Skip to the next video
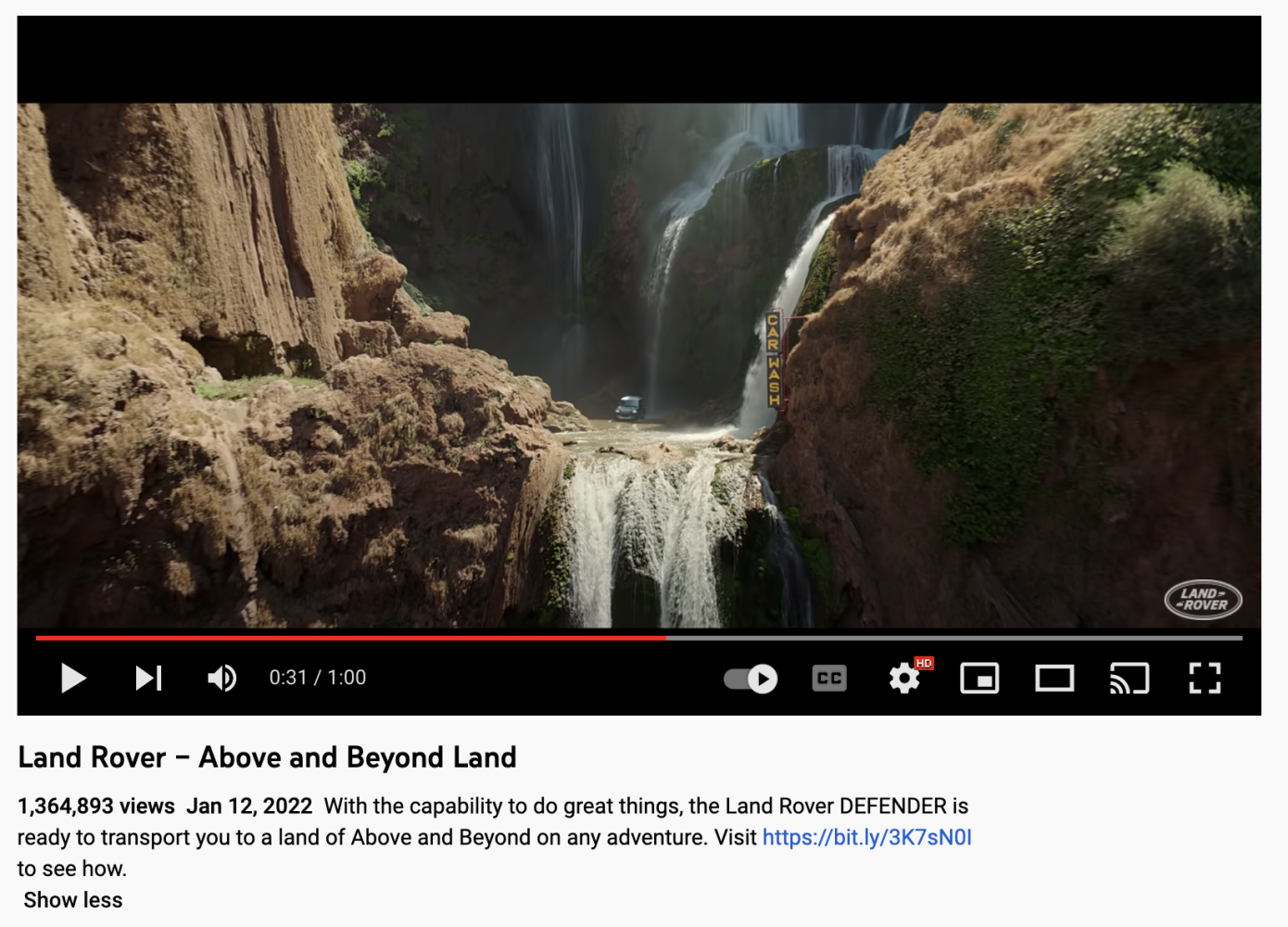 pos(148,679)
